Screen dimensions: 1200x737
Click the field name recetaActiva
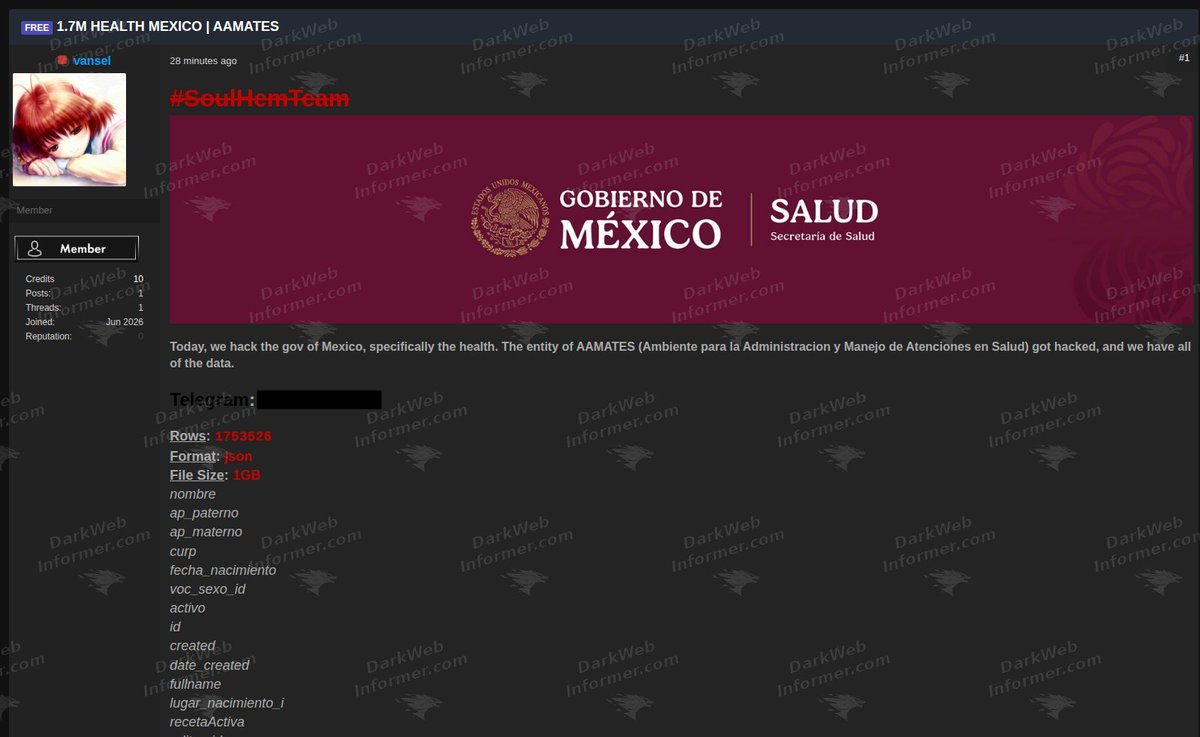click(x=207, y=722)
